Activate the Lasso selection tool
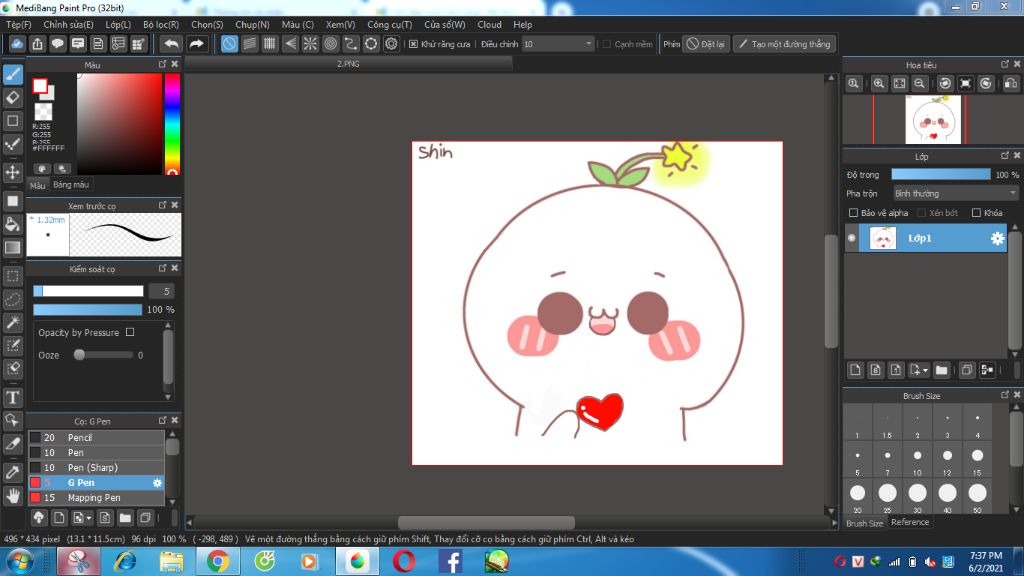Screen dimensions: 1024x576 click(x=13, y=299)
